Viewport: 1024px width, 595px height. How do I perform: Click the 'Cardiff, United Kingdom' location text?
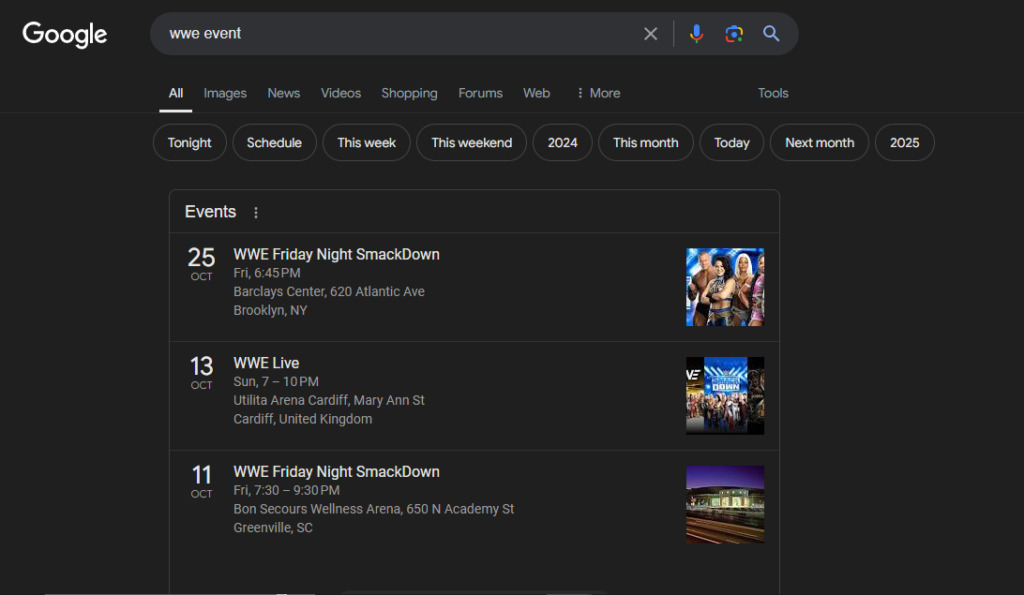point(303,419)
